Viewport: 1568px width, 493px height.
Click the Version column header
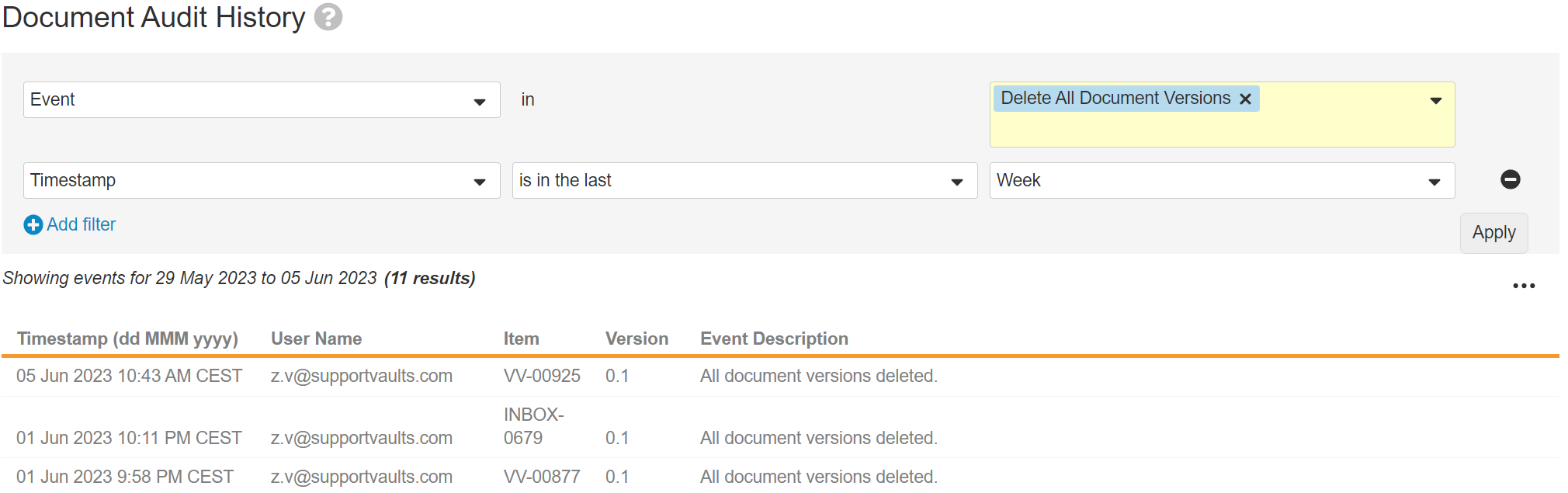pyautogui.click(x=637, y=339)
